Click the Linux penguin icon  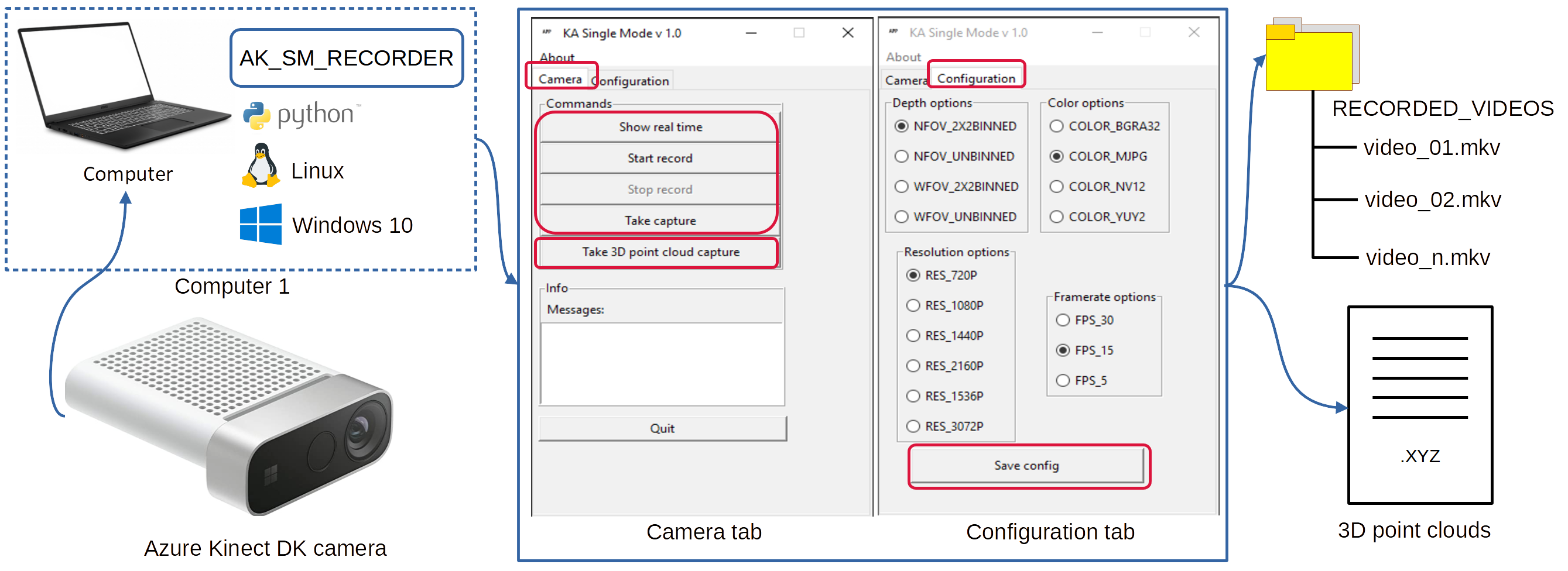(261, 166)
